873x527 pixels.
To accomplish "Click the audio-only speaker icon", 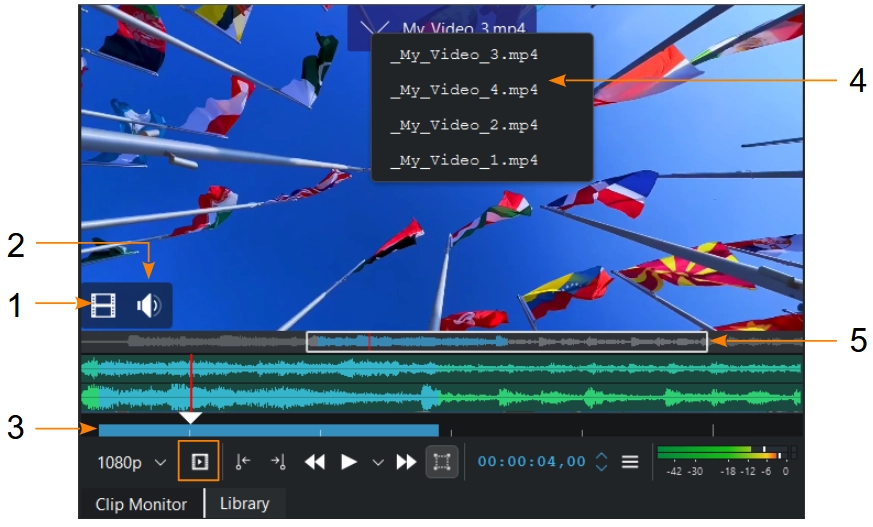I will [x=149, y=306].
